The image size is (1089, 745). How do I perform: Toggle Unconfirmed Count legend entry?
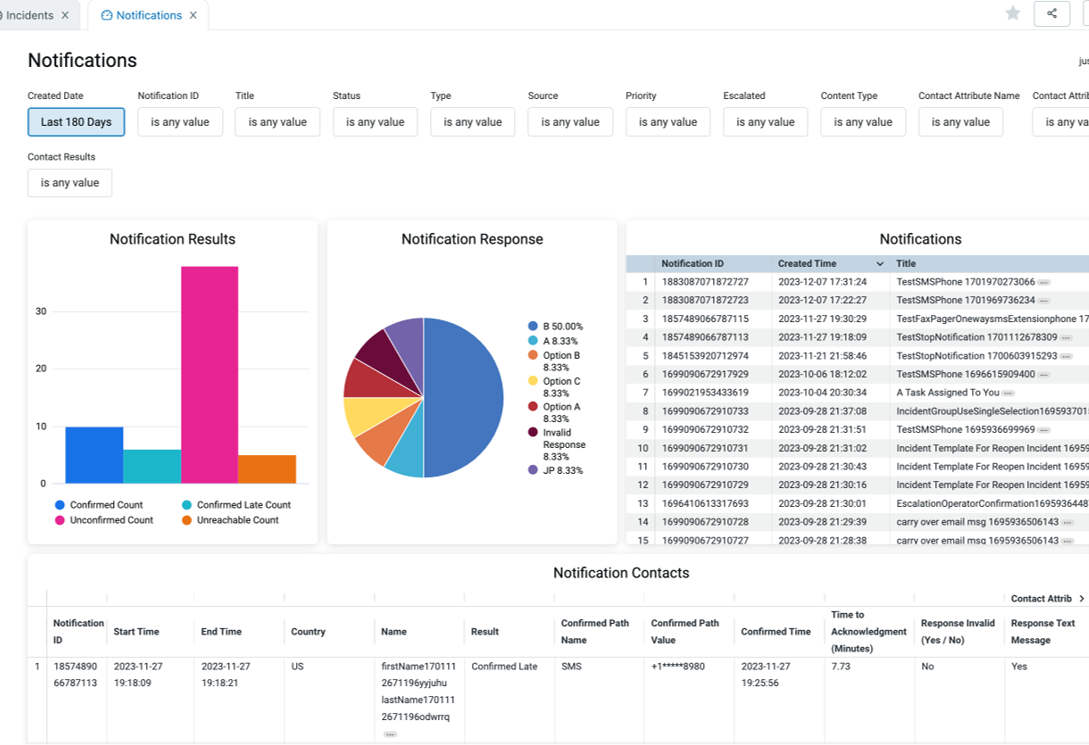[x=104, y=520]
